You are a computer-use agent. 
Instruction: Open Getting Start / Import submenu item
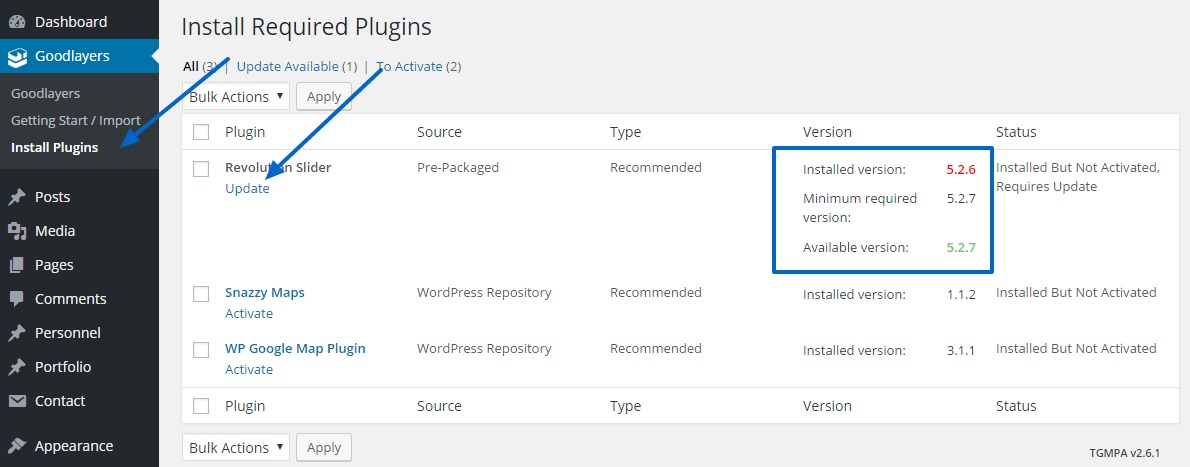[75, 120]
